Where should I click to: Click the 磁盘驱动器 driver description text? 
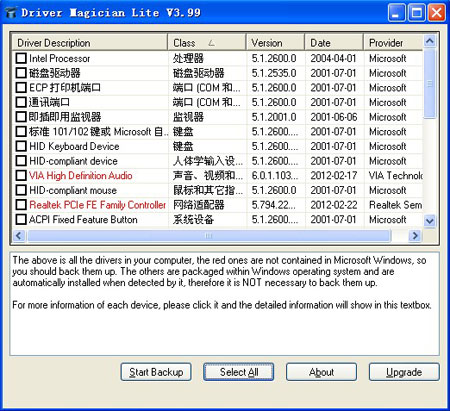point(55,73)
